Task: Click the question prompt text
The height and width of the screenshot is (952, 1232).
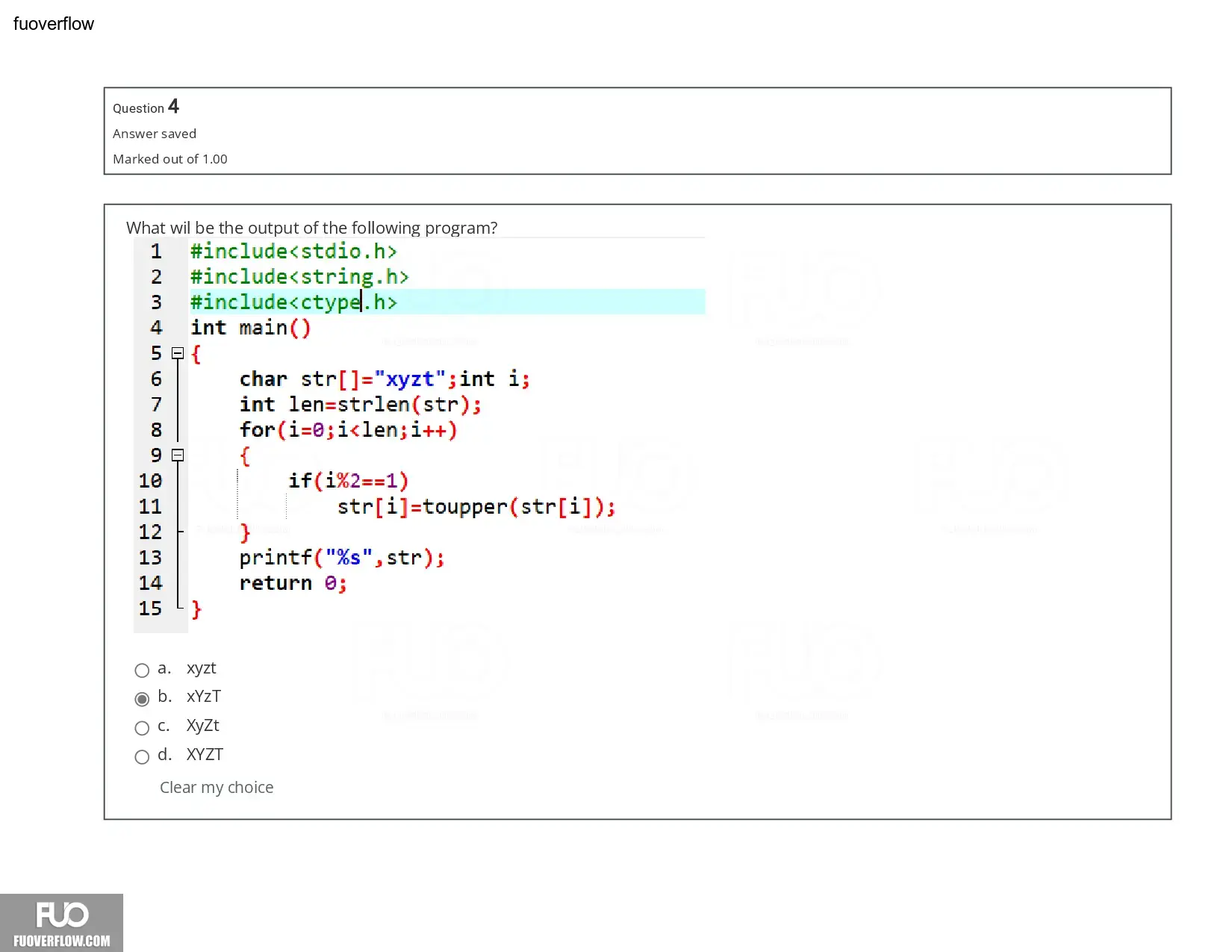Action: pos(311,228)
